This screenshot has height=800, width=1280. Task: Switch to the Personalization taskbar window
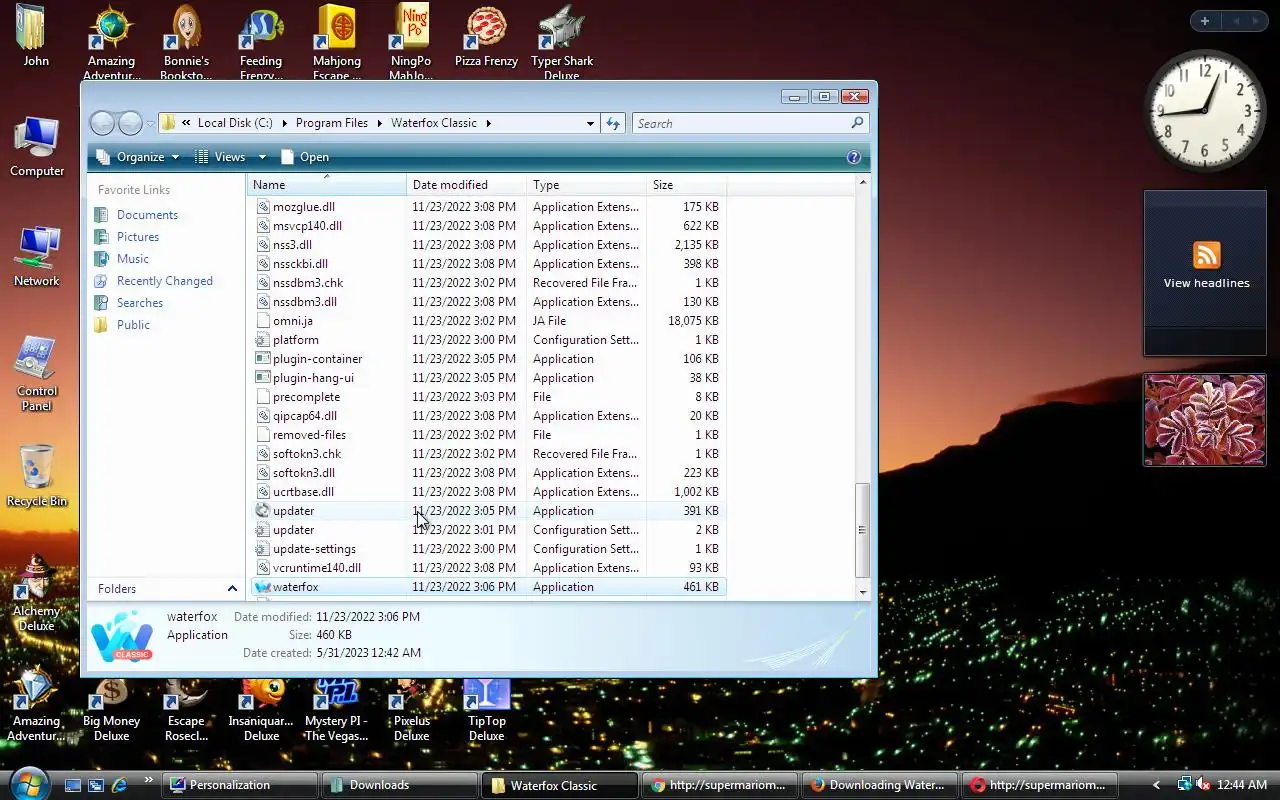[x=240, y=785]
